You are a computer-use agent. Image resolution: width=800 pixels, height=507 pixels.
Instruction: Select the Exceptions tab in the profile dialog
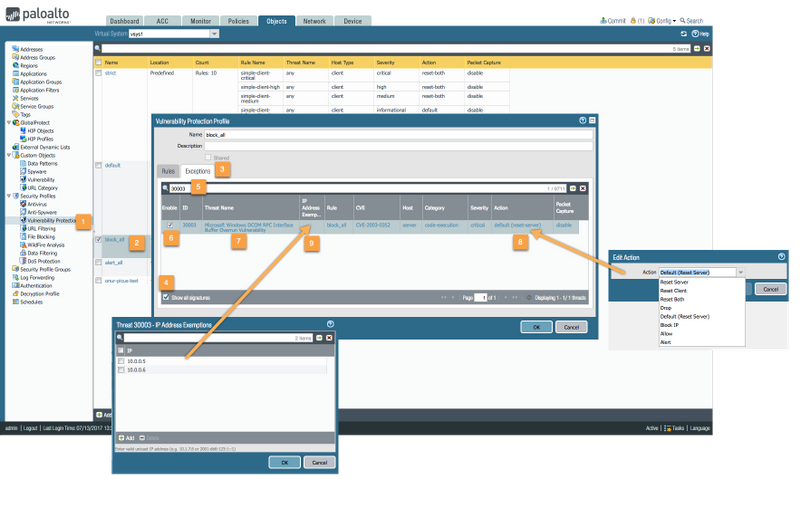197,171
